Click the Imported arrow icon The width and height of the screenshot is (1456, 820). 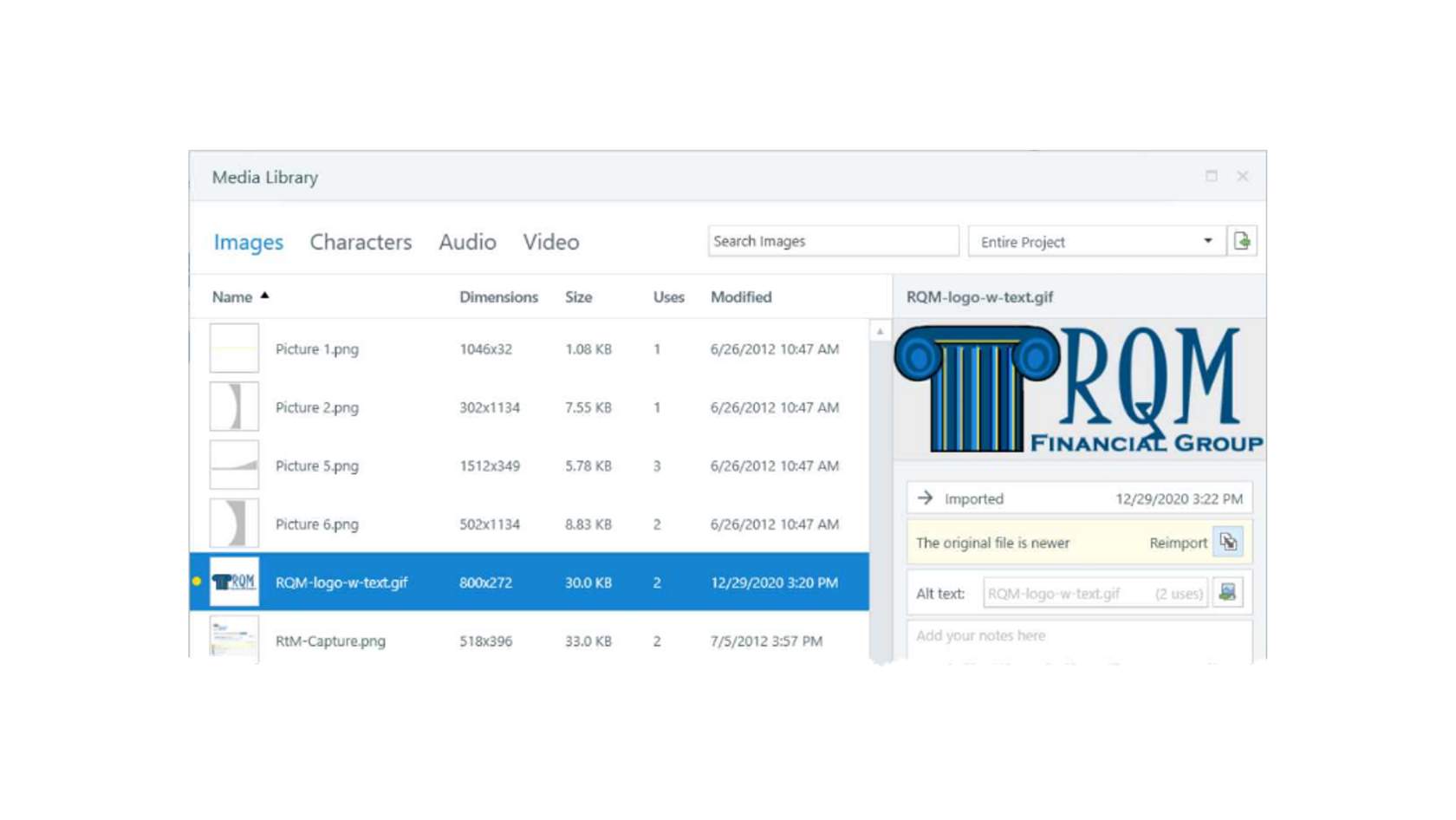[925, 498]
